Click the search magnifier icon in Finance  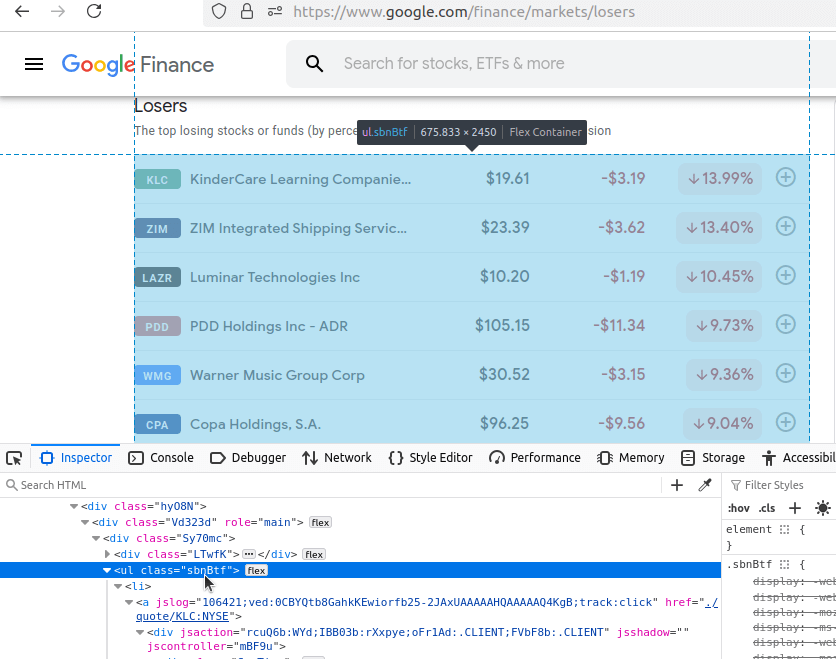[x=315, y=64]
